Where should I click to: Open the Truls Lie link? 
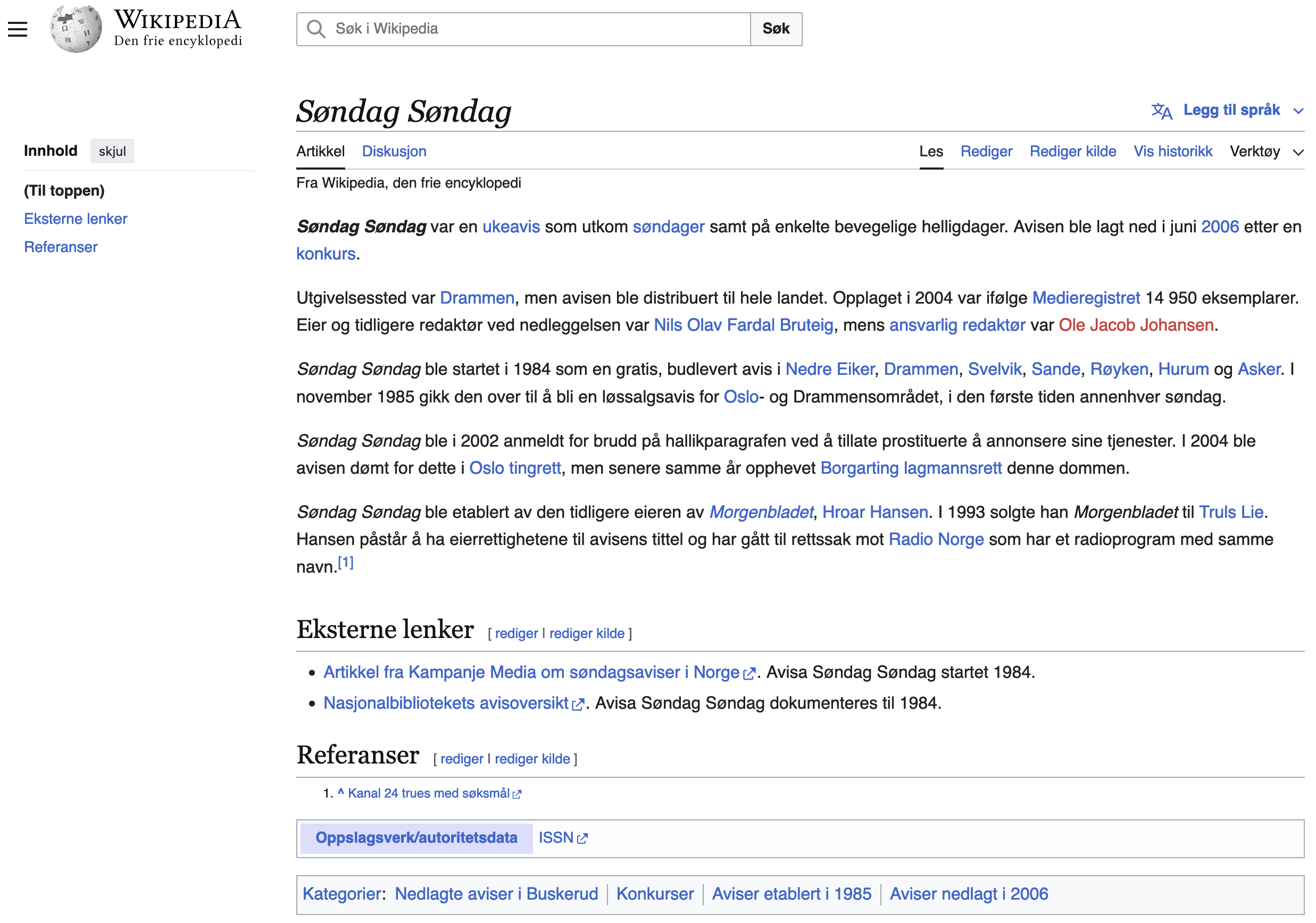coord(1231,513)
